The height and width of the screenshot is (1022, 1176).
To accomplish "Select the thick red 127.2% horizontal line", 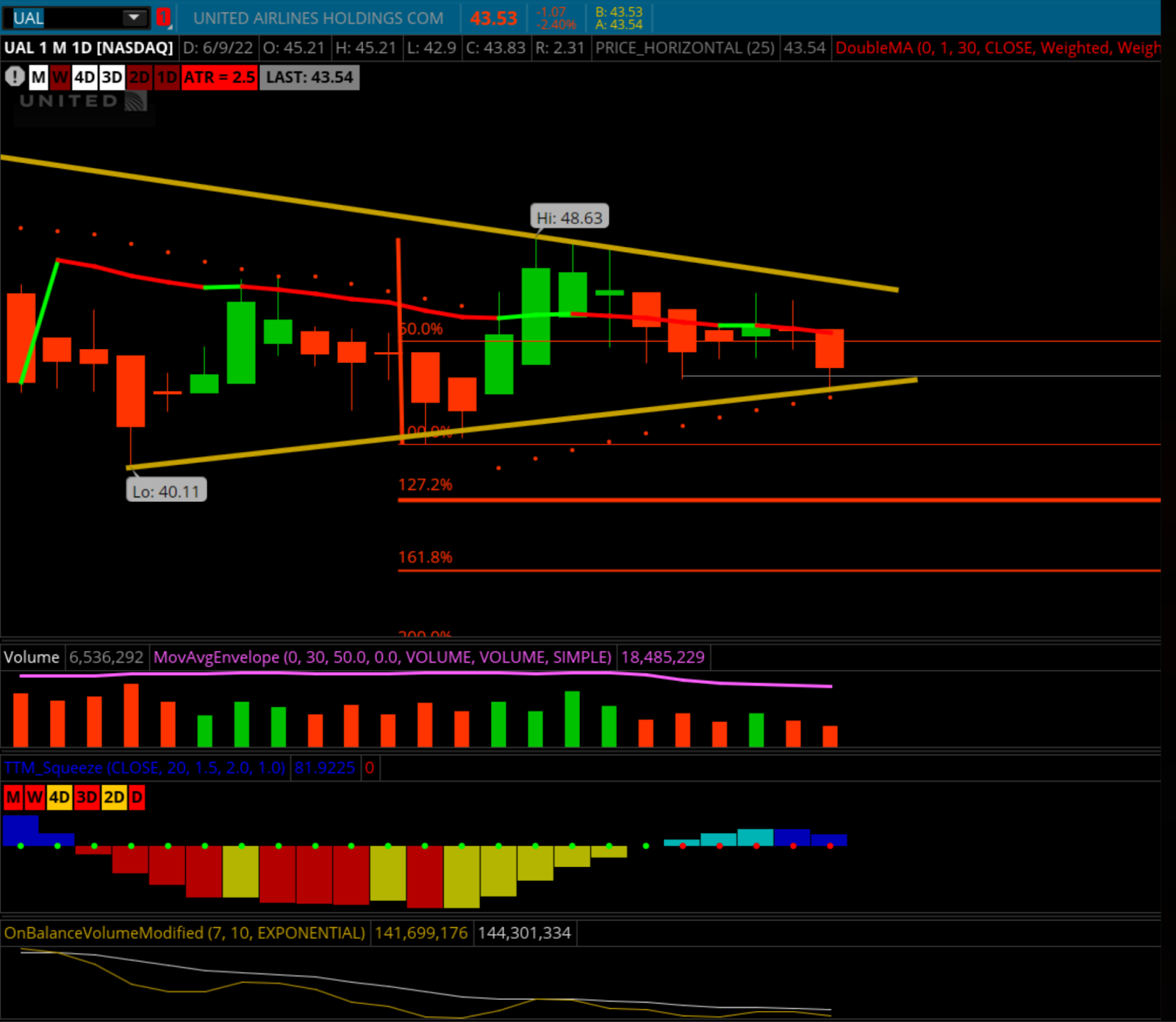I will point(779,500).
